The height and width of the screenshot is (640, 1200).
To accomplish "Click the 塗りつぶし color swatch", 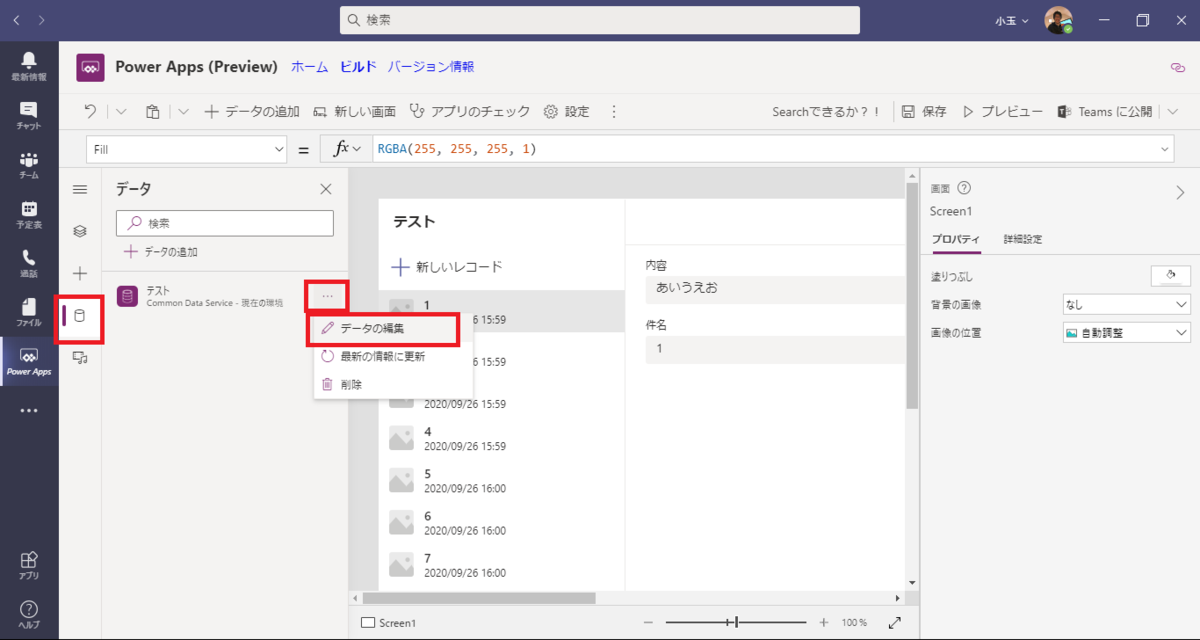I will 1170,276.
